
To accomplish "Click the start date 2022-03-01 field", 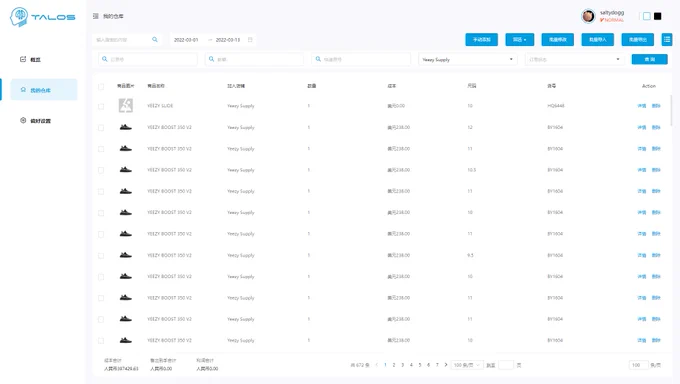I will pos(186,39).
